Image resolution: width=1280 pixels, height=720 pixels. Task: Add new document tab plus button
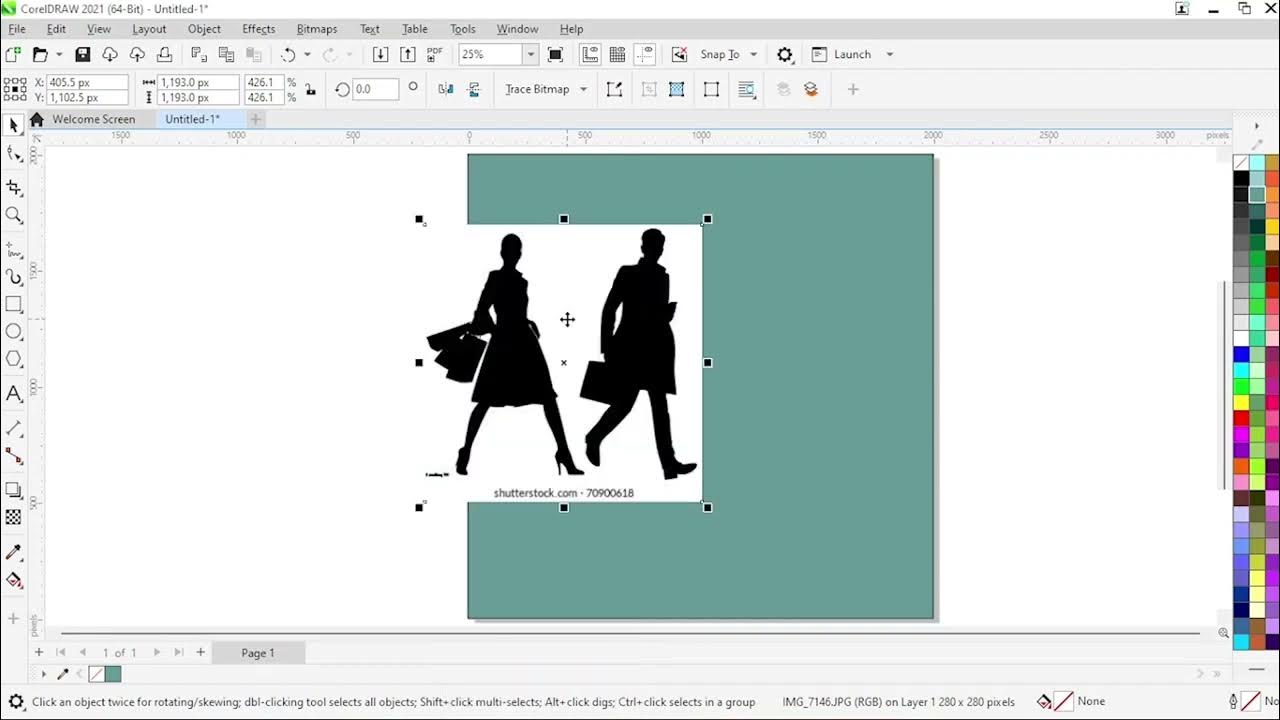click(x=255, y=119)
